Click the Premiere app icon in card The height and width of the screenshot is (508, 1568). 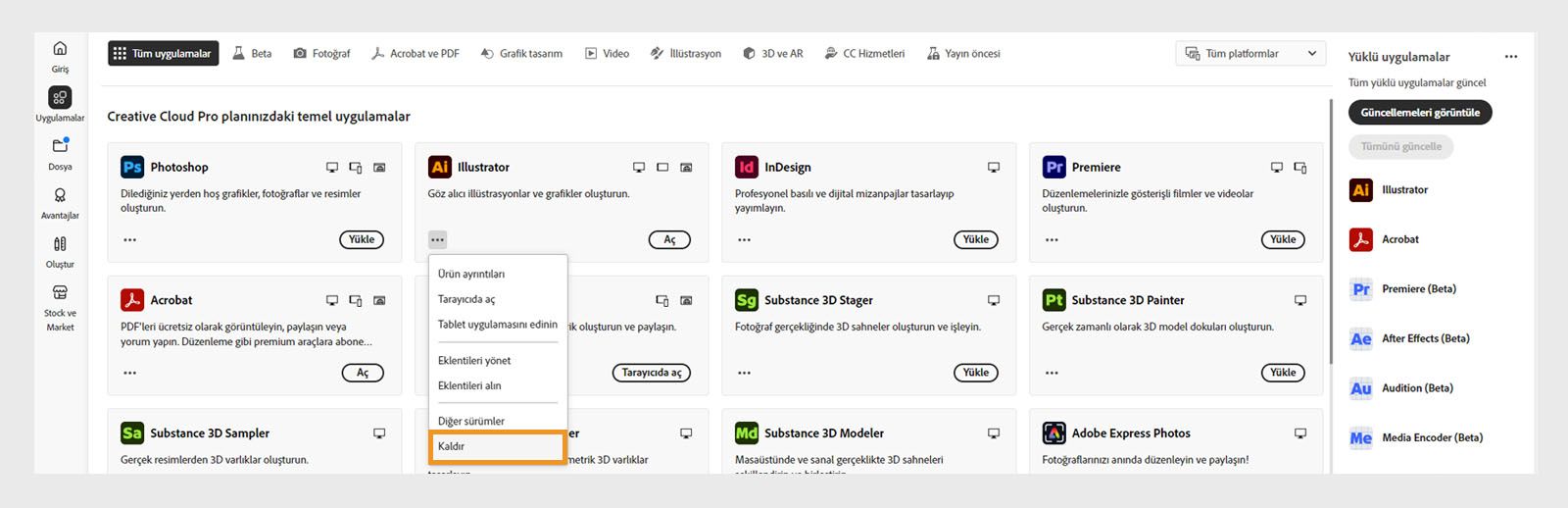[1054, 167]
